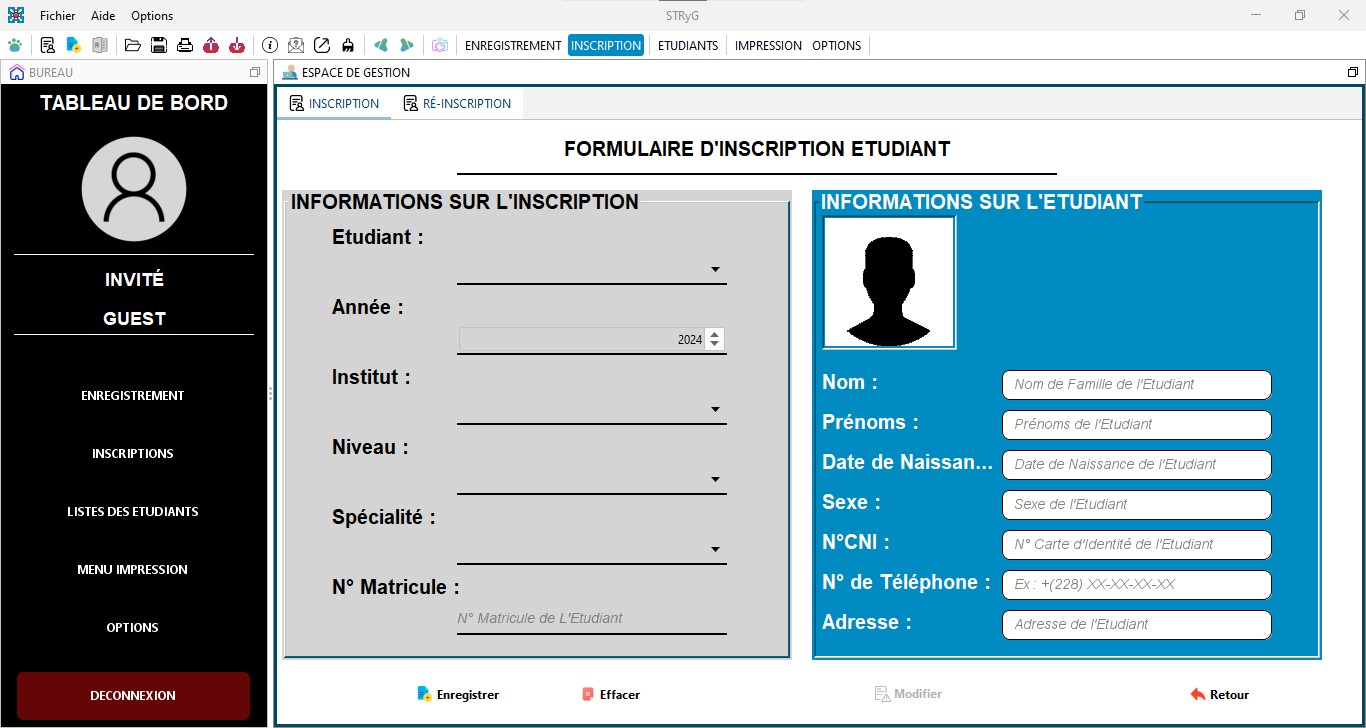Click the Prénoms de l'Etudiant field

pos(1137,424)
